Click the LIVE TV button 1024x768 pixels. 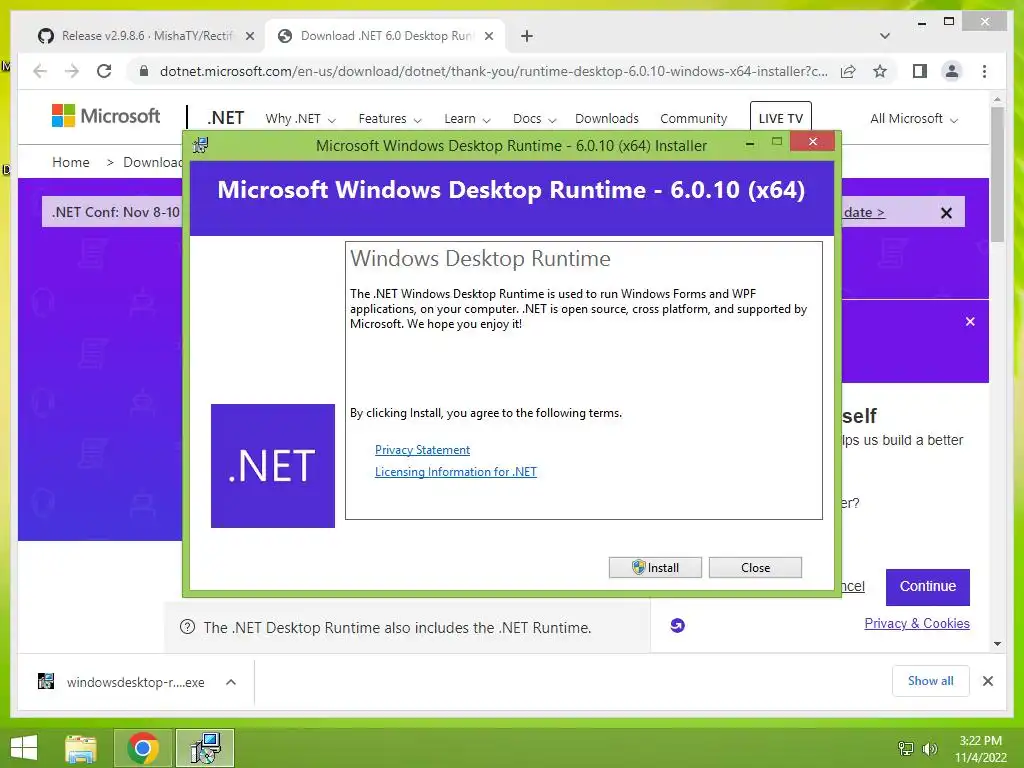pos(780,118)
